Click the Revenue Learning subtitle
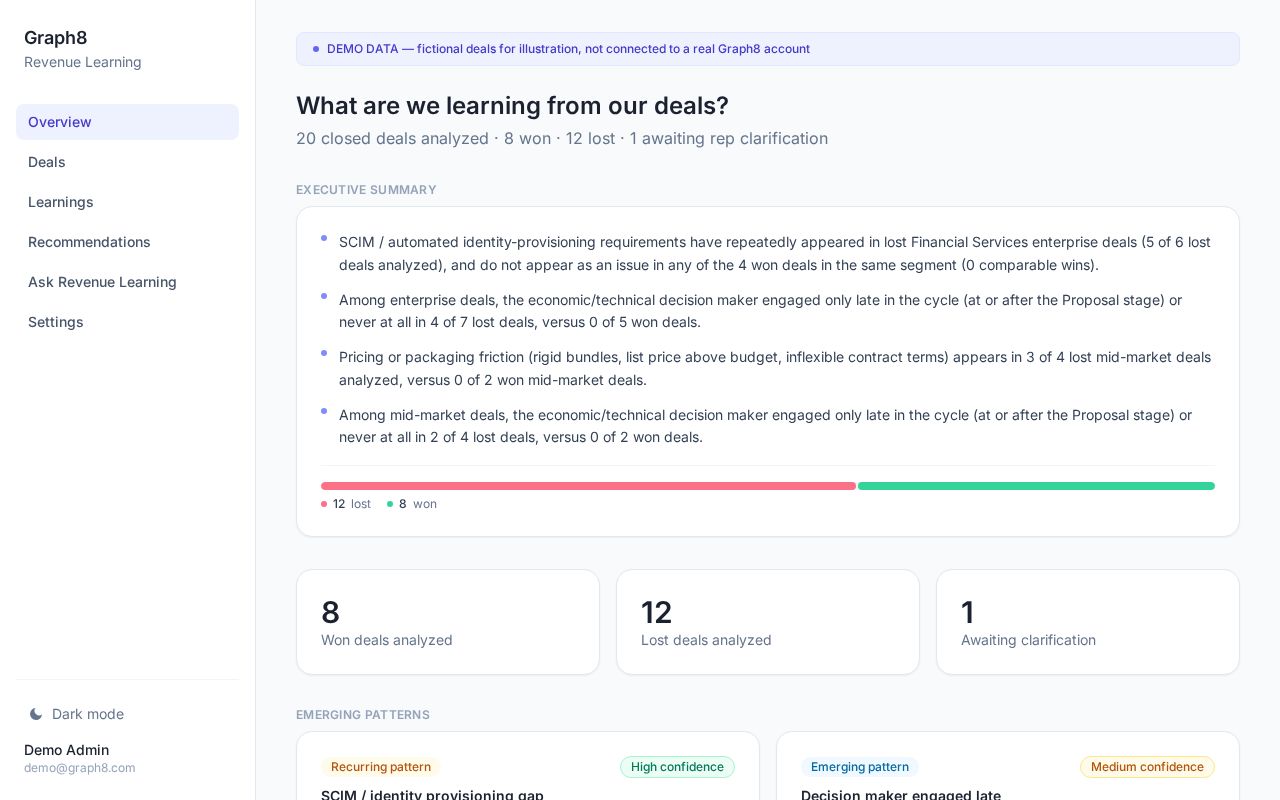The height and width of the screenshot is (800, 1280). [x=83, y=62]
